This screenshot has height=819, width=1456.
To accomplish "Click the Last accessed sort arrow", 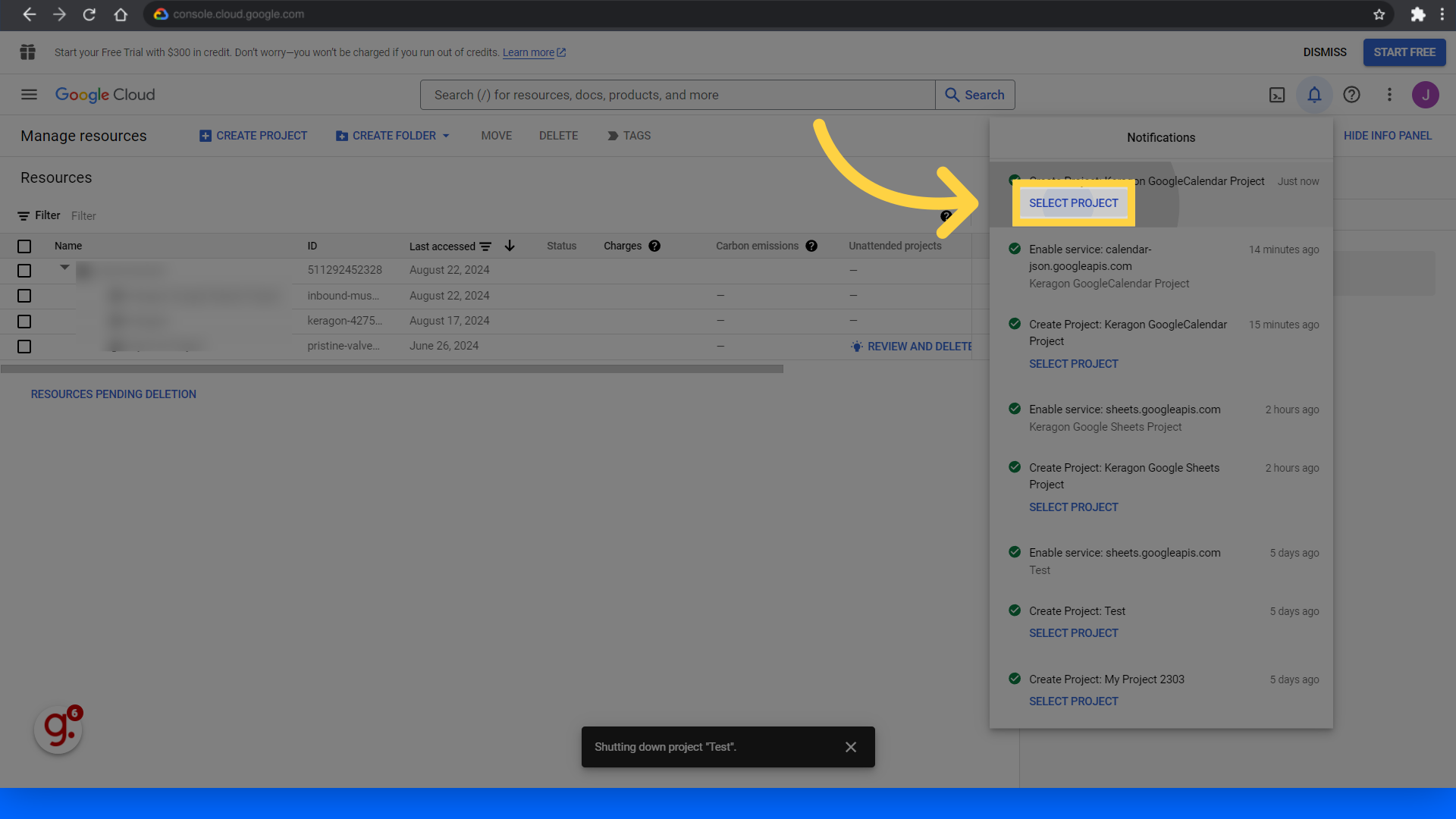I will (510, 246).
